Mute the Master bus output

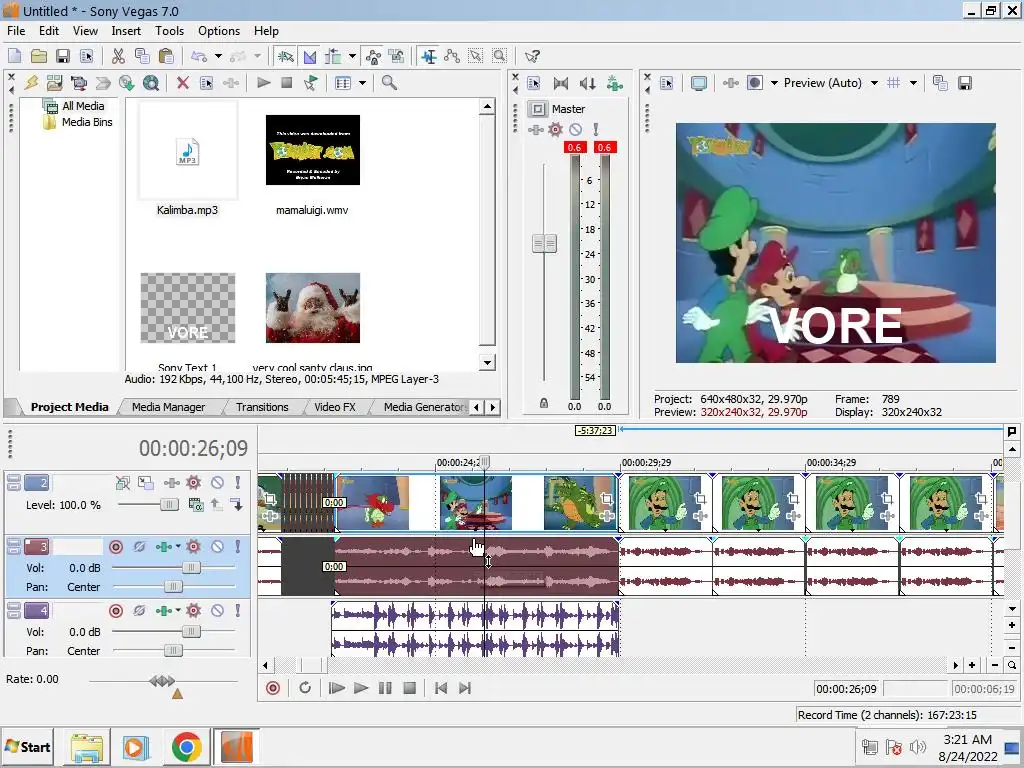tap(575, 129)
